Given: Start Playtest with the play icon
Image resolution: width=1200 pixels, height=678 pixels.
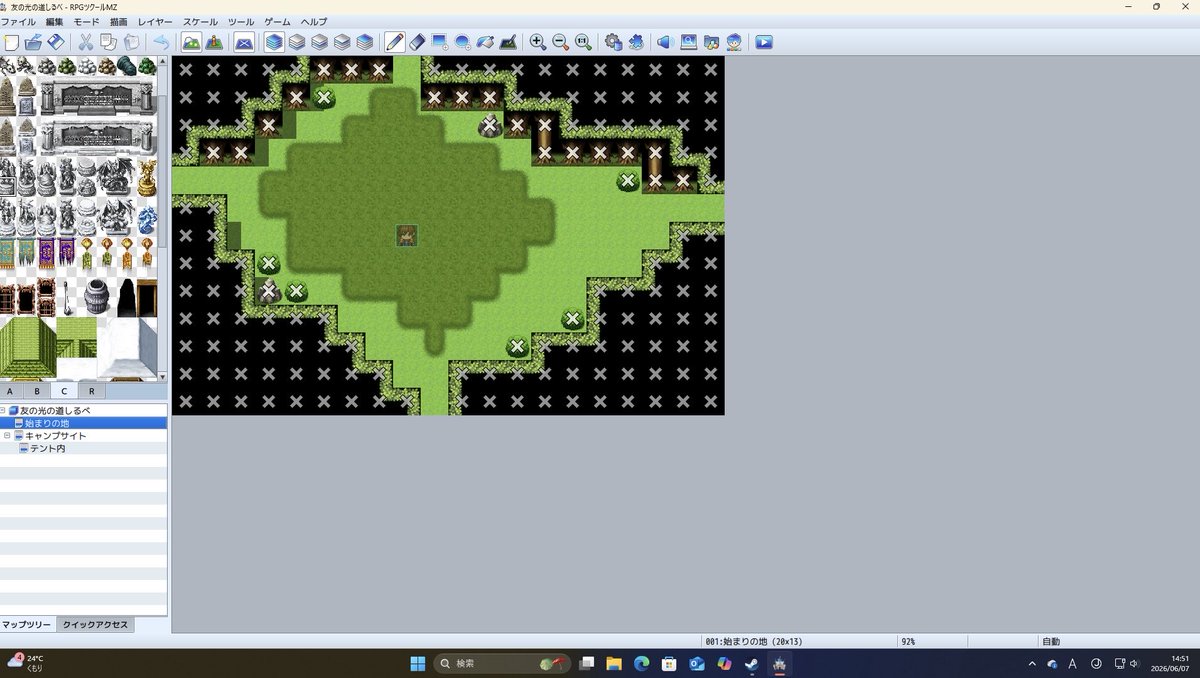Looking at the screenshot, I should point(764,42).
